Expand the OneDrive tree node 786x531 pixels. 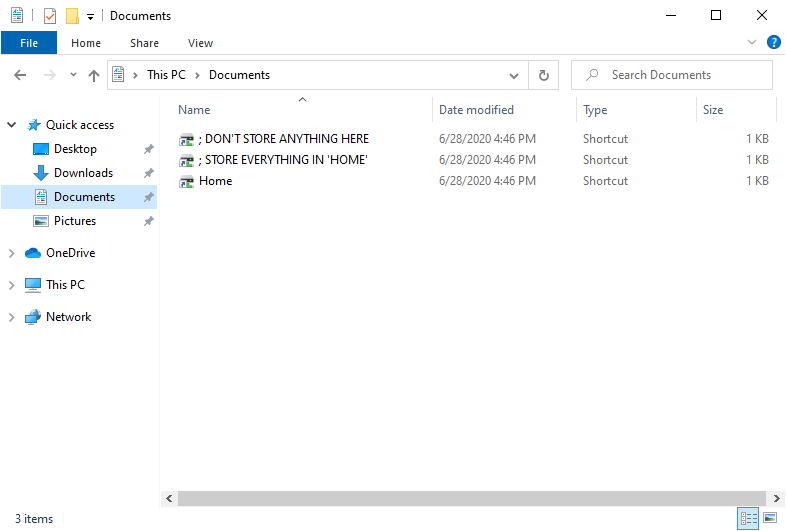[12, 254]
